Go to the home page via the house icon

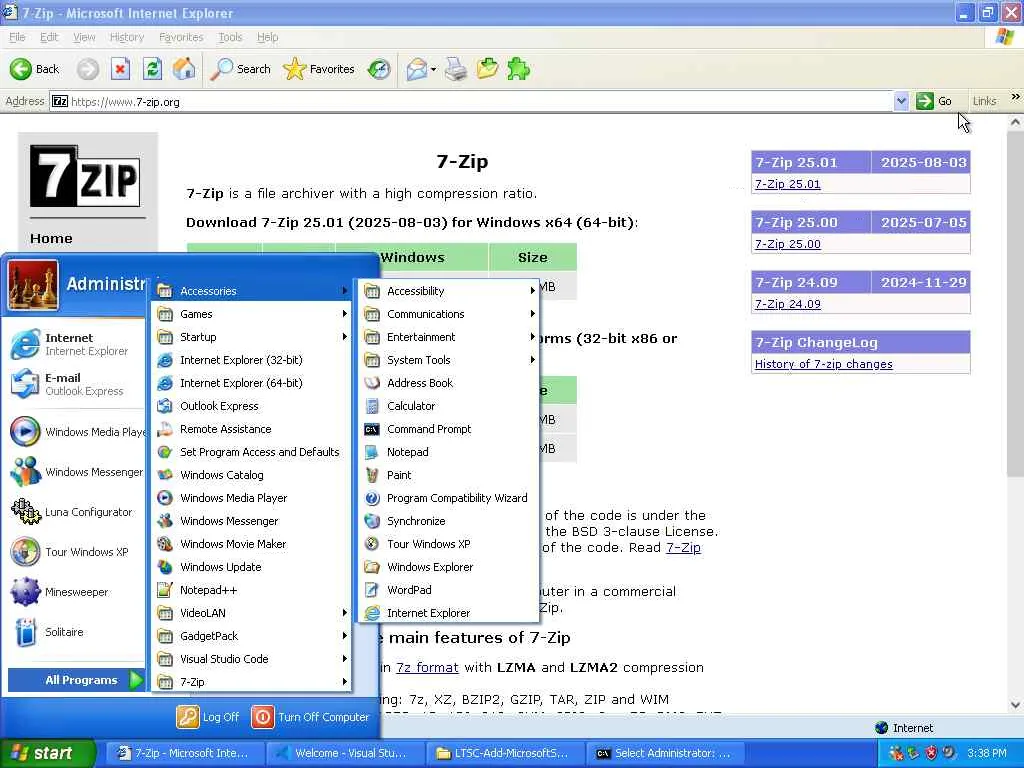pos(184,69)
